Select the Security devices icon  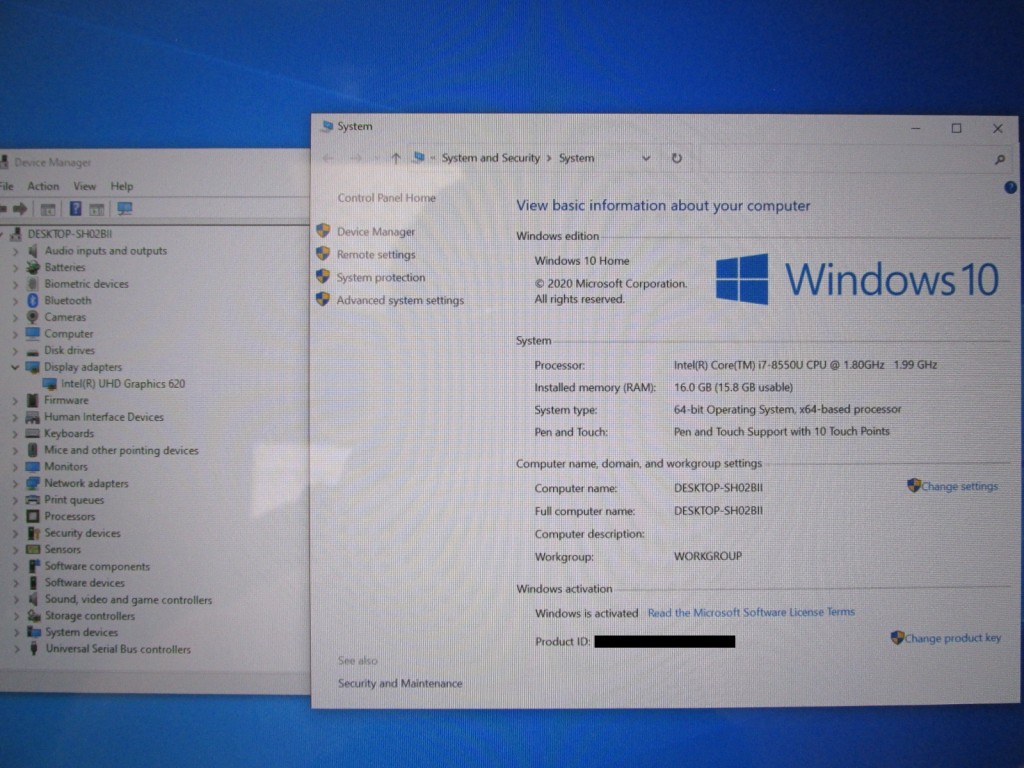pos(33,534)
